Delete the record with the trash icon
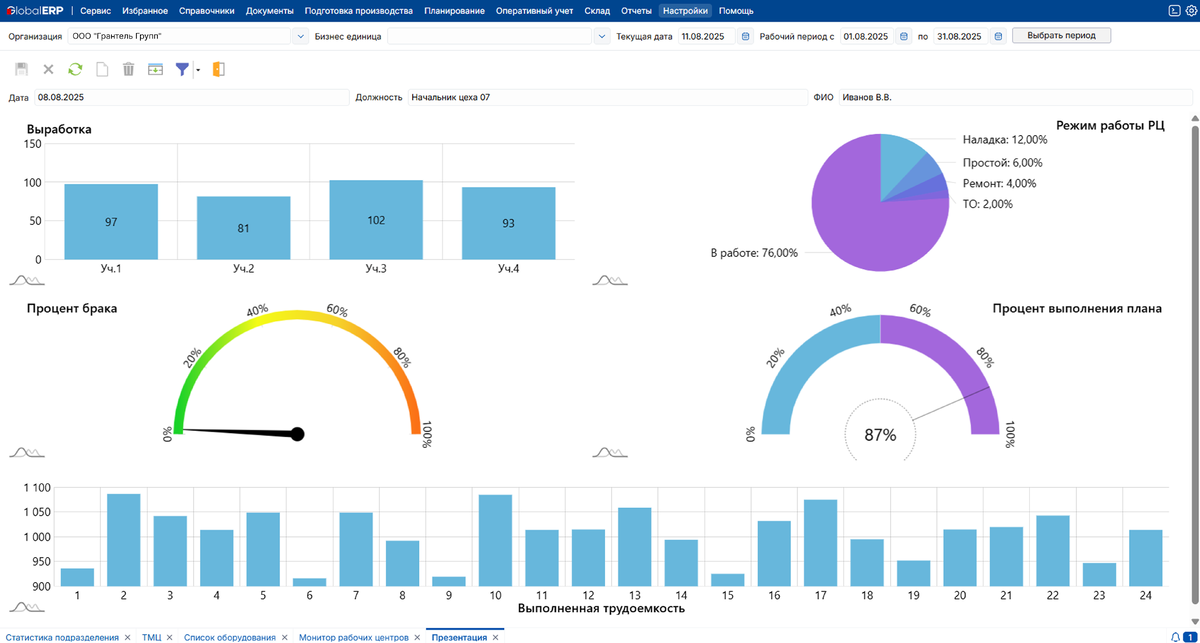Screen dimensions: 1200x643 pos(128,69)
